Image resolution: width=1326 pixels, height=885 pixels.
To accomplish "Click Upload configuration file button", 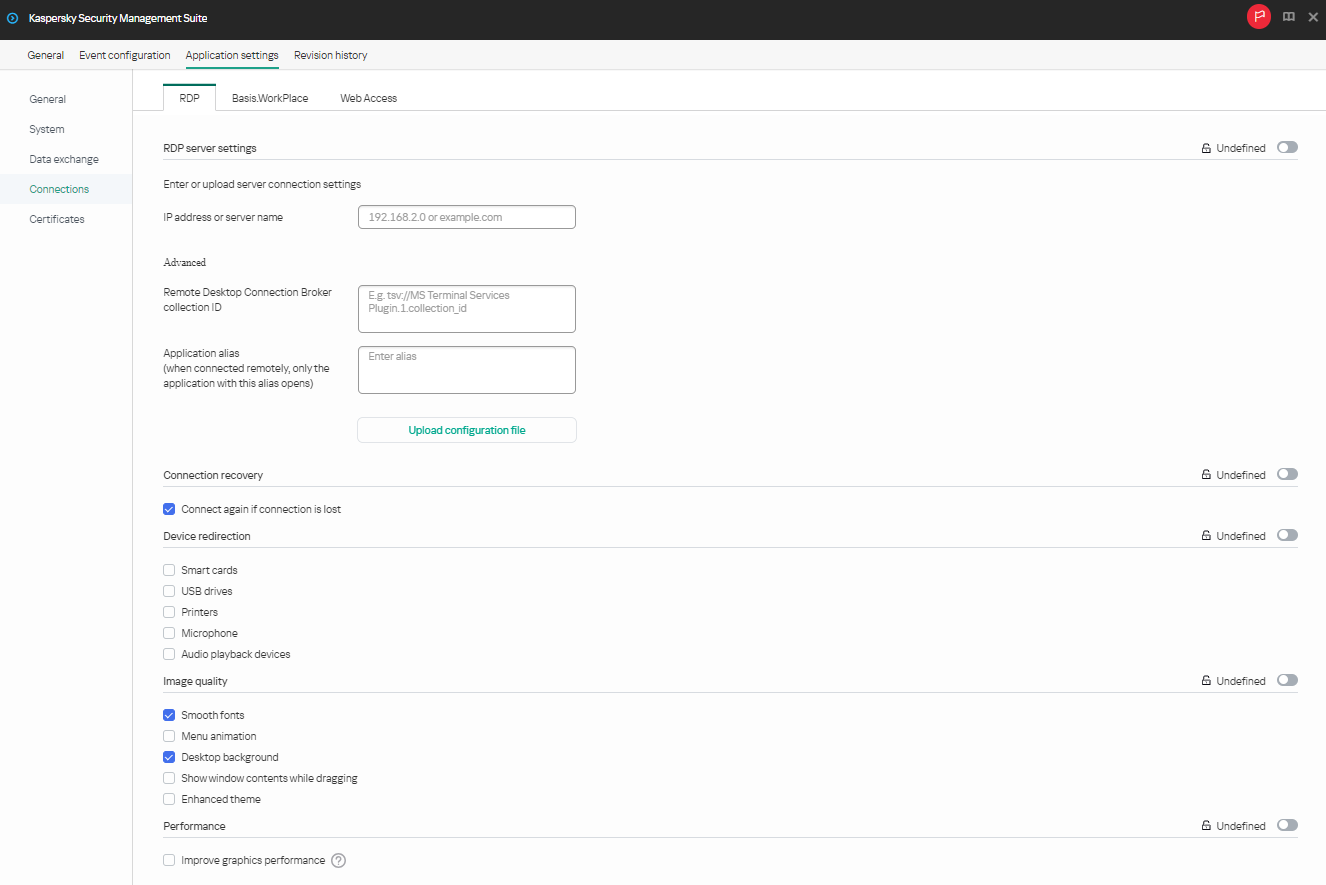I will point(467,430).
